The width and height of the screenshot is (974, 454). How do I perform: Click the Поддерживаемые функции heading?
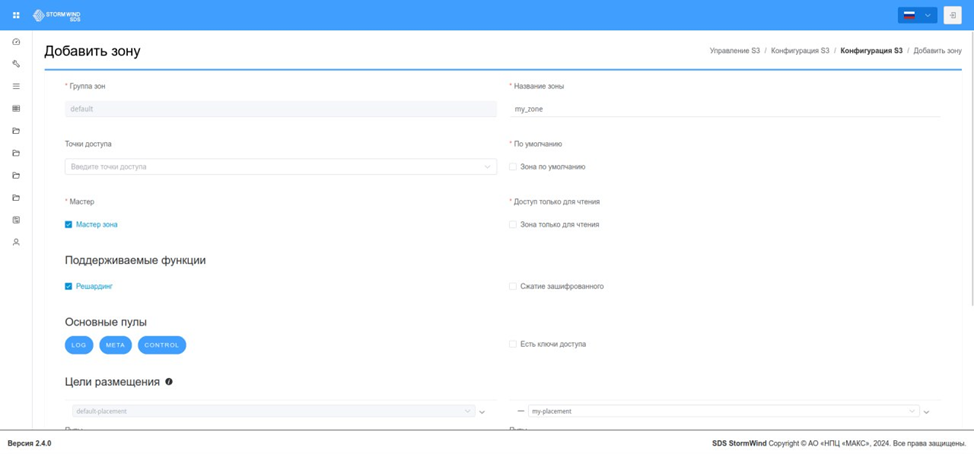tap(135, 261)
